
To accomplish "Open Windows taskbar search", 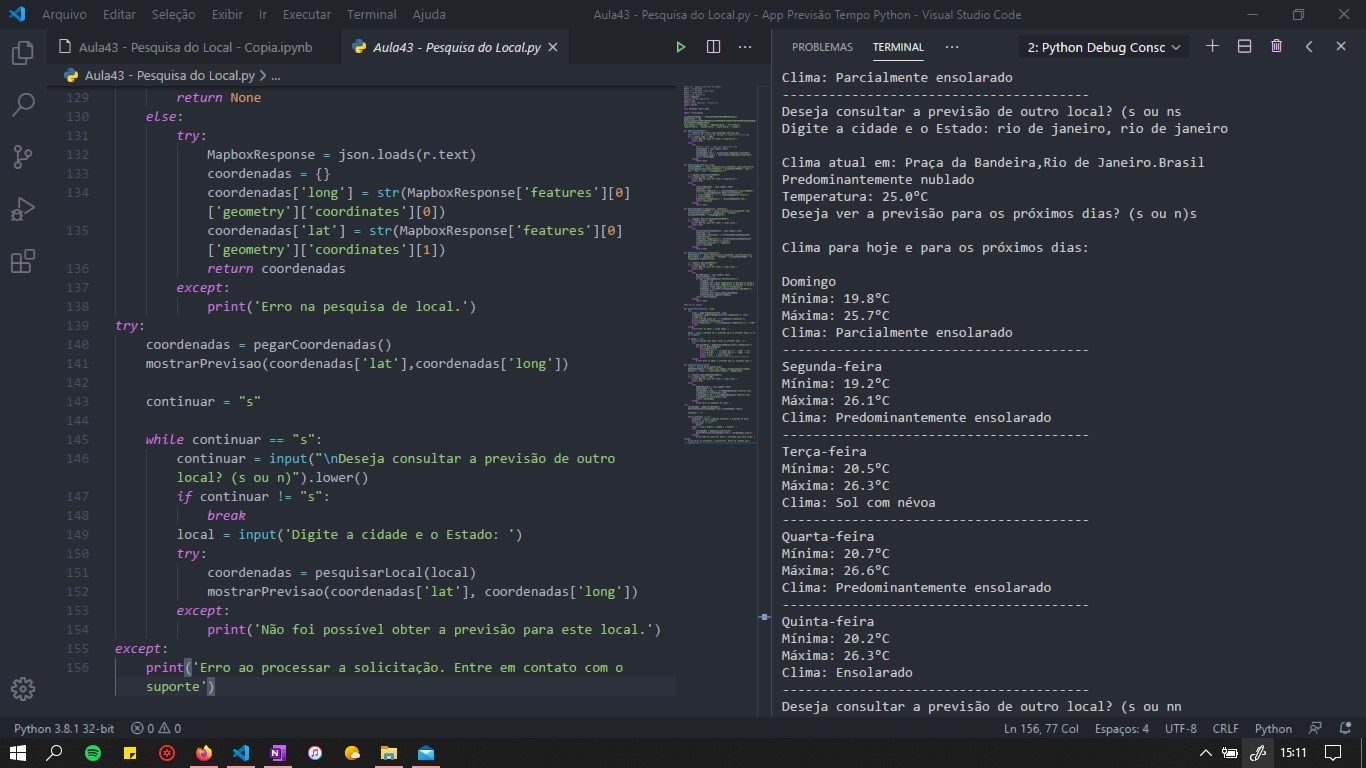I will pos(55,753).
